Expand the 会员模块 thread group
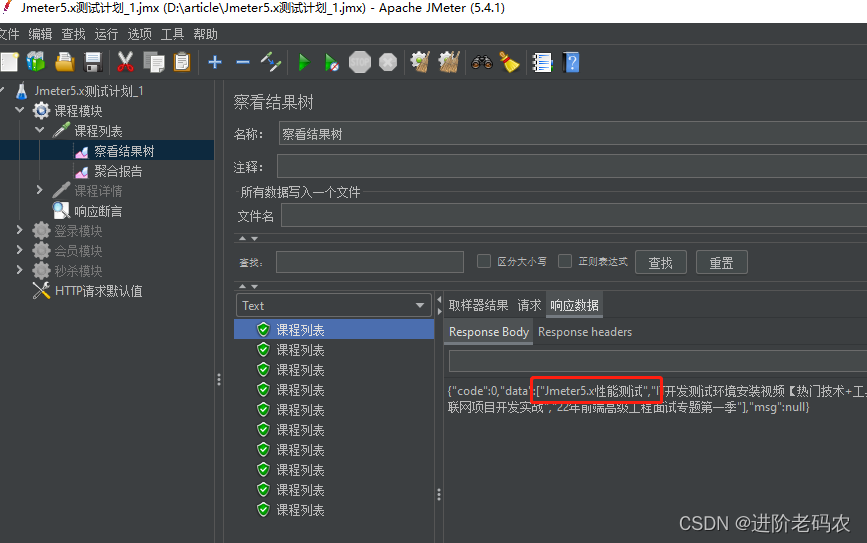The image size is (867, 543). (x=20, y=249)
